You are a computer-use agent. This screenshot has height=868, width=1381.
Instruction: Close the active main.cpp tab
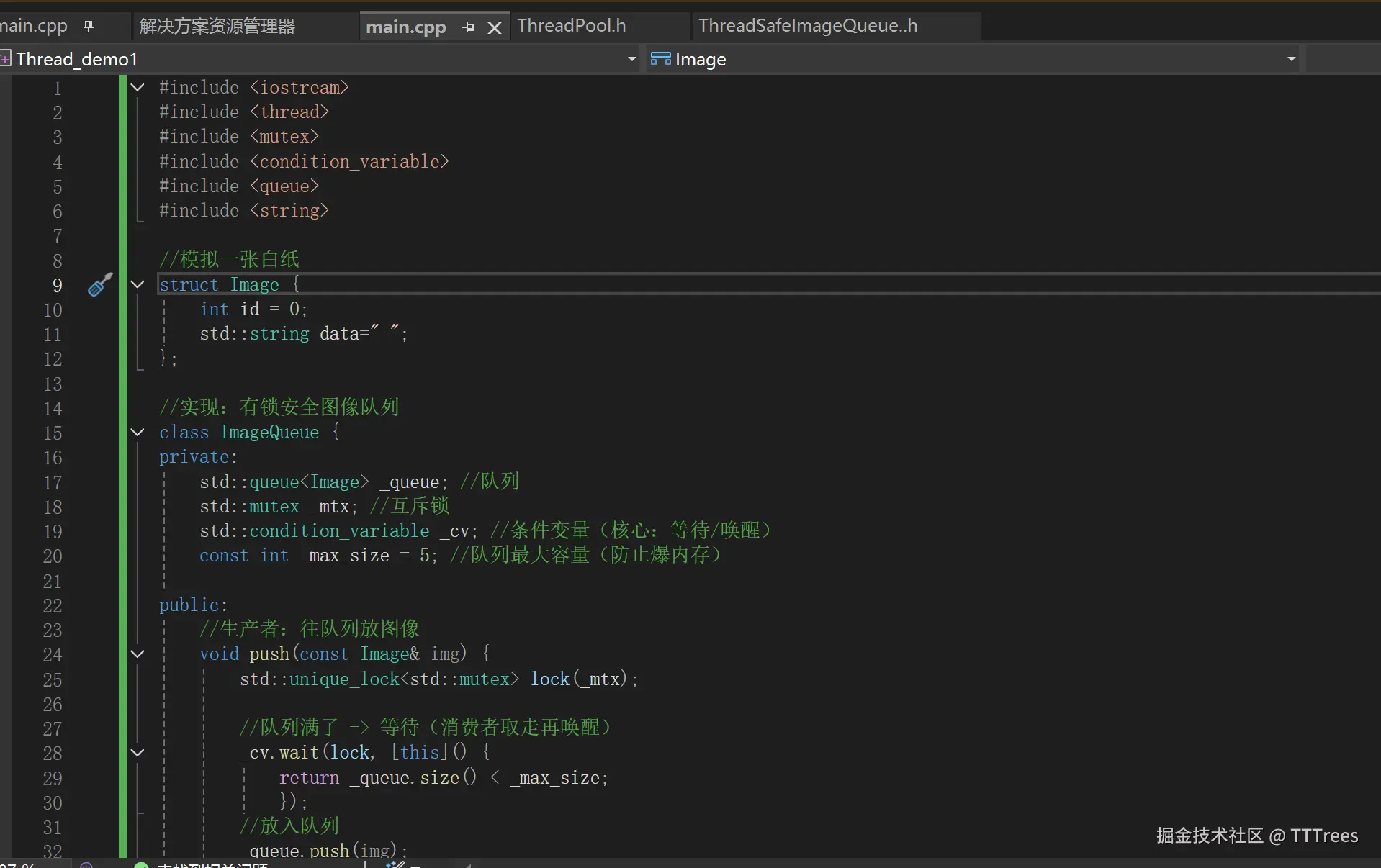click(x=495, y=27)
